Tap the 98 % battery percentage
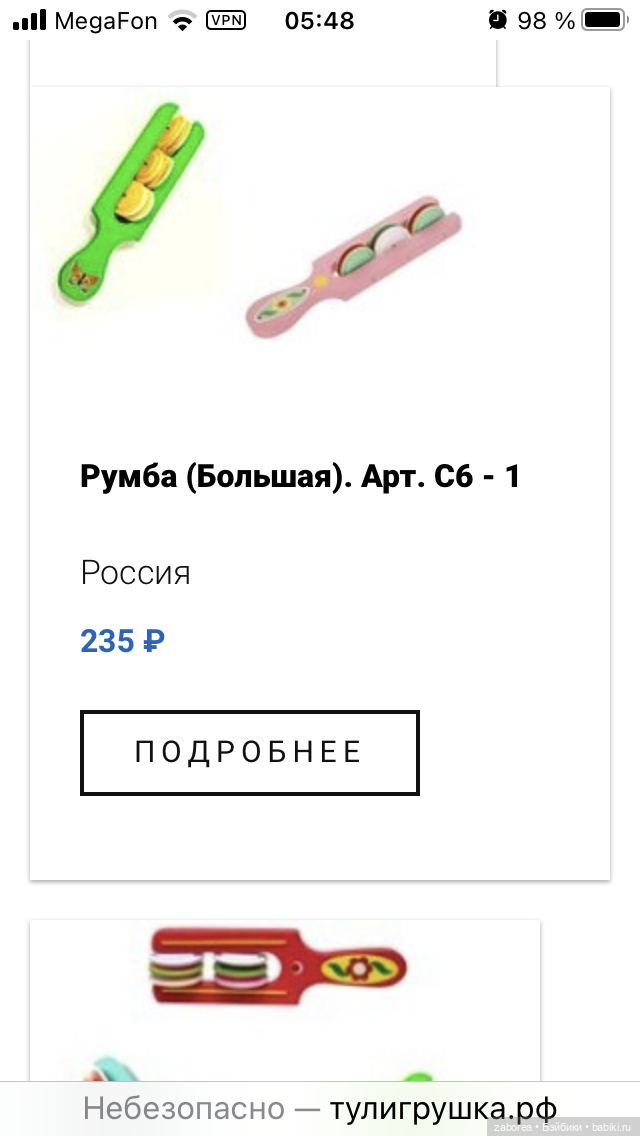640x1136 pixels. click(x=546, y=20)
